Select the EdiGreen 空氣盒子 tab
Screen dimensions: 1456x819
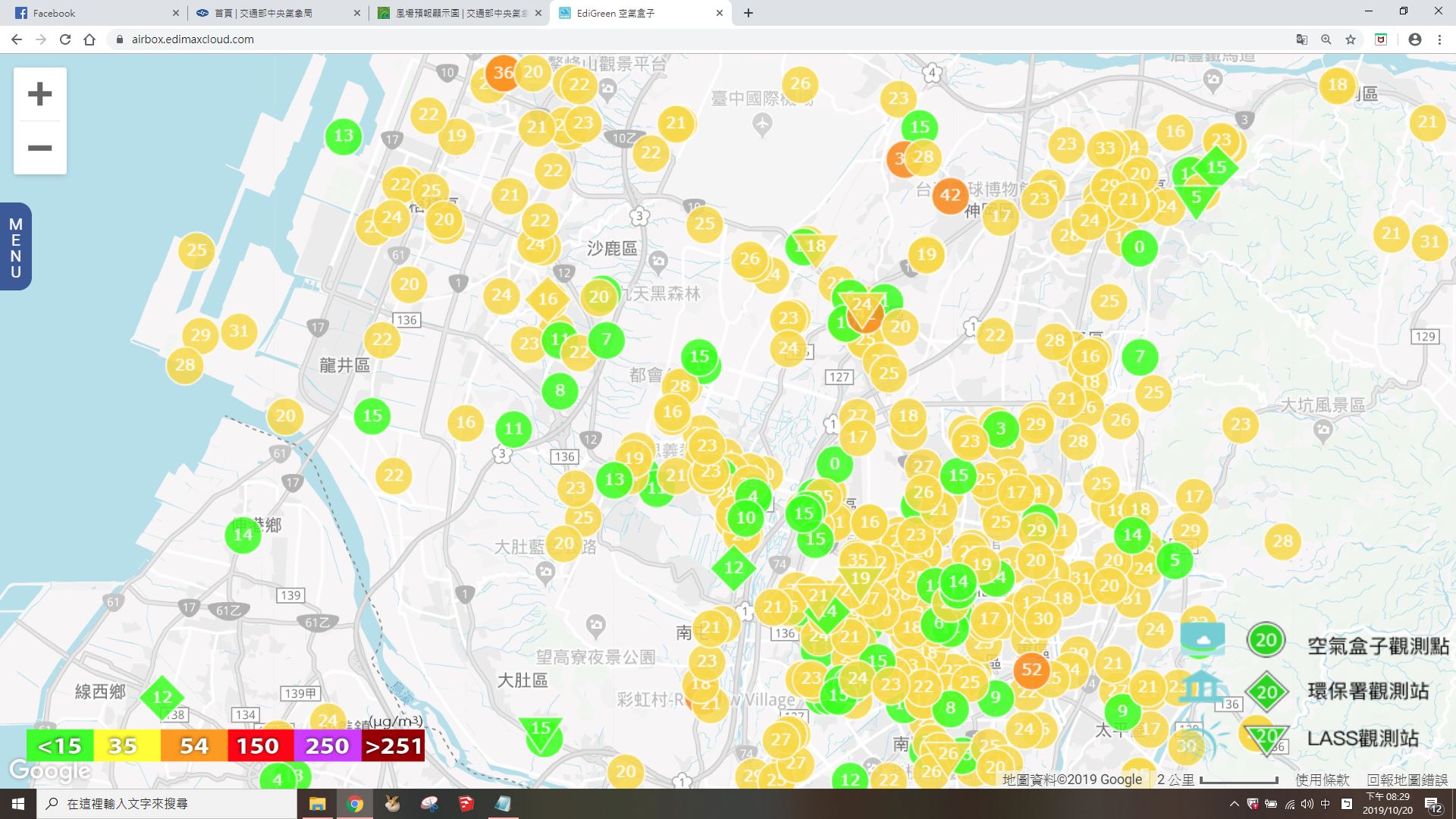tap(641, 13)
